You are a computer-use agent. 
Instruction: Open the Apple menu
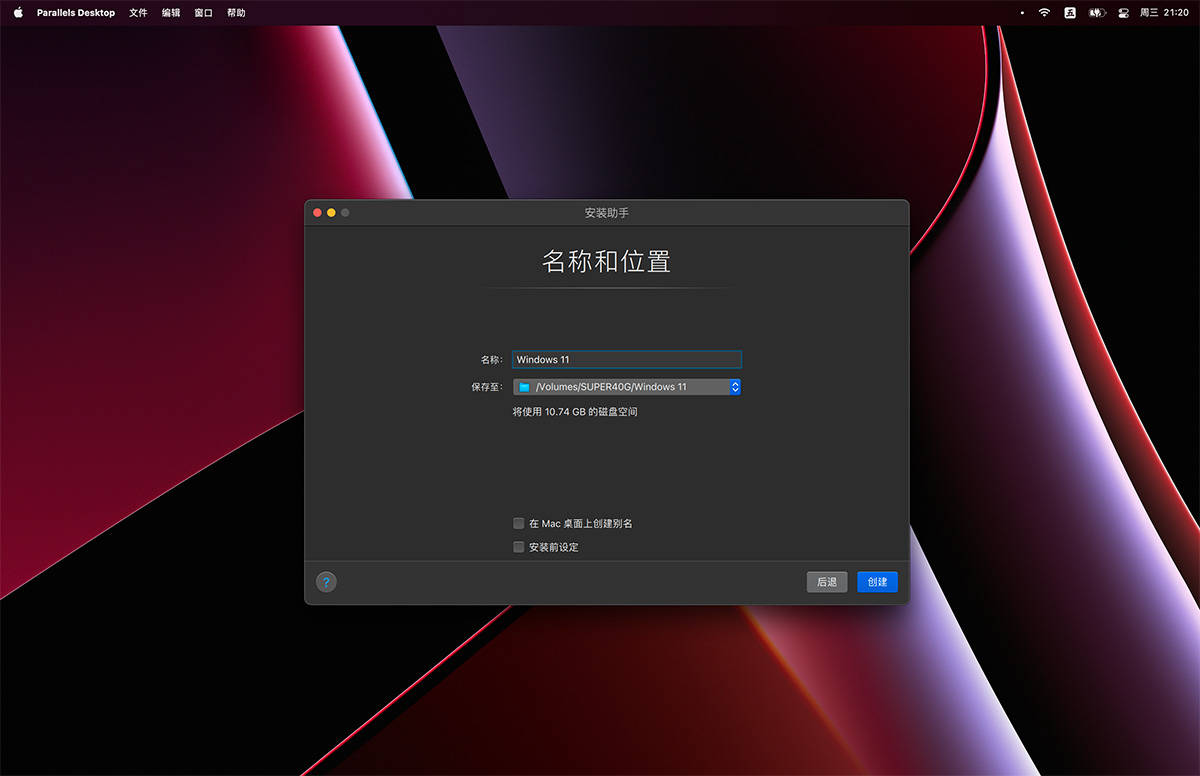pyautogui.click(x=18, y=13)
